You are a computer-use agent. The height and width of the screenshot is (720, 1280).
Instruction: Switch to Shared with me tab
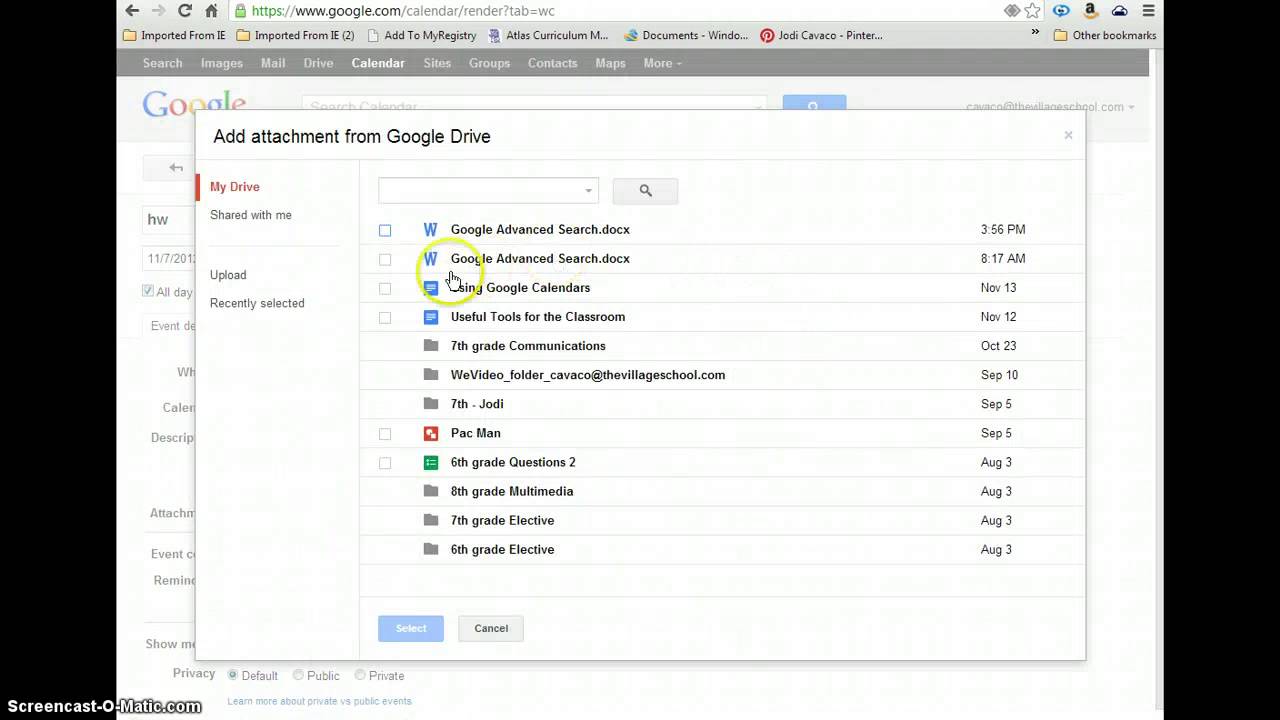tap(251, 215)
